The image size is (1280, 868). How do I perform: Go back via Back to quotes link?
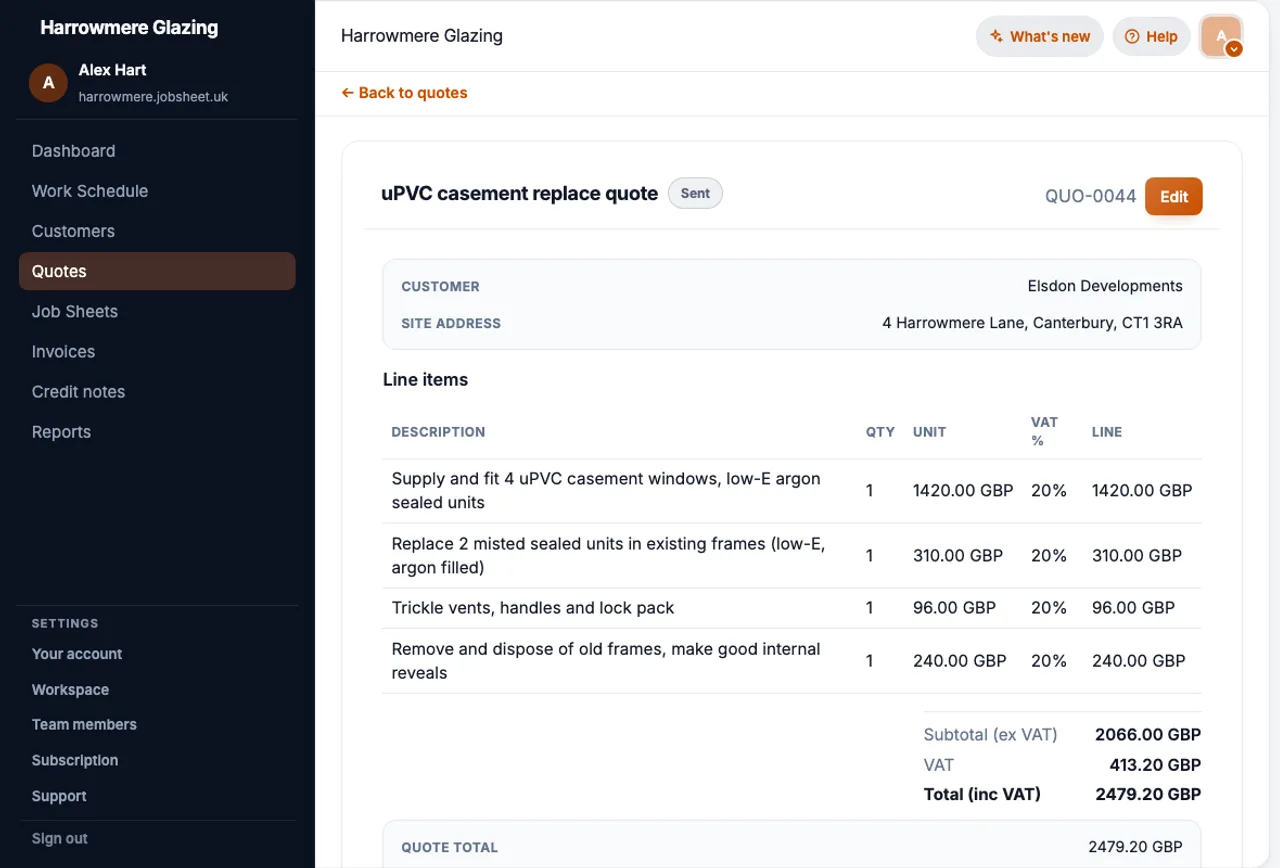coord(404,93)
